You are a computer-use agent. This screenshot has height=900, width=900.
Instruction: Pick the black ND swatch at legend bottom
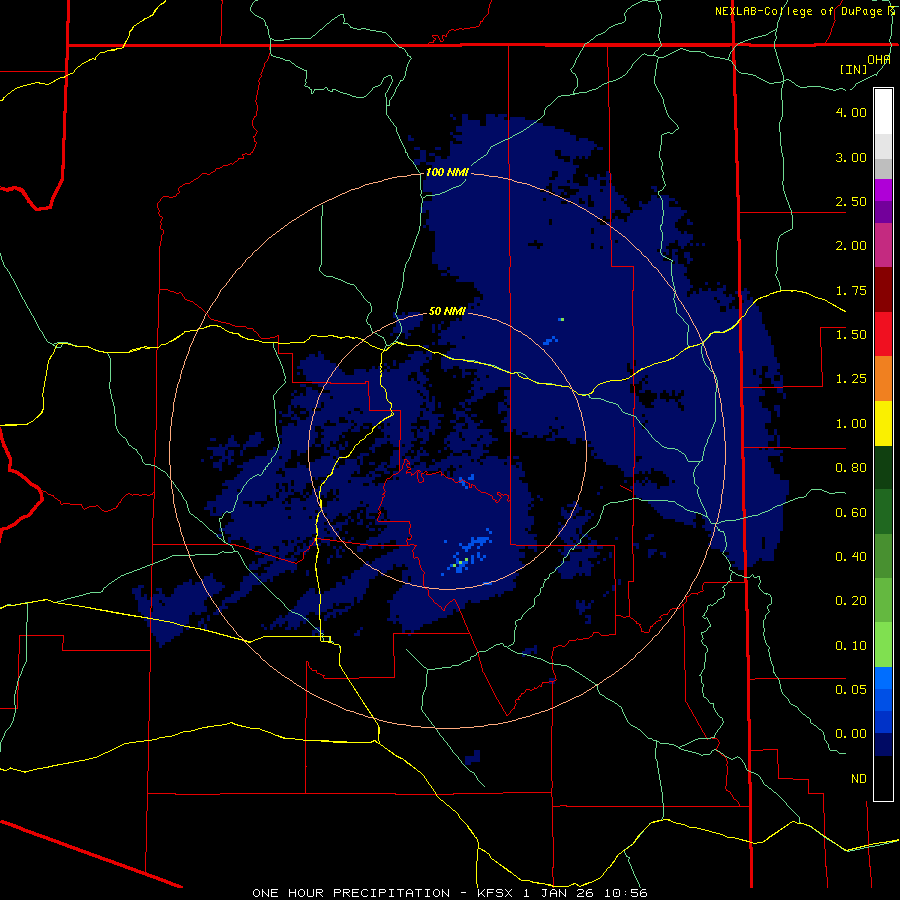(883, 778)
